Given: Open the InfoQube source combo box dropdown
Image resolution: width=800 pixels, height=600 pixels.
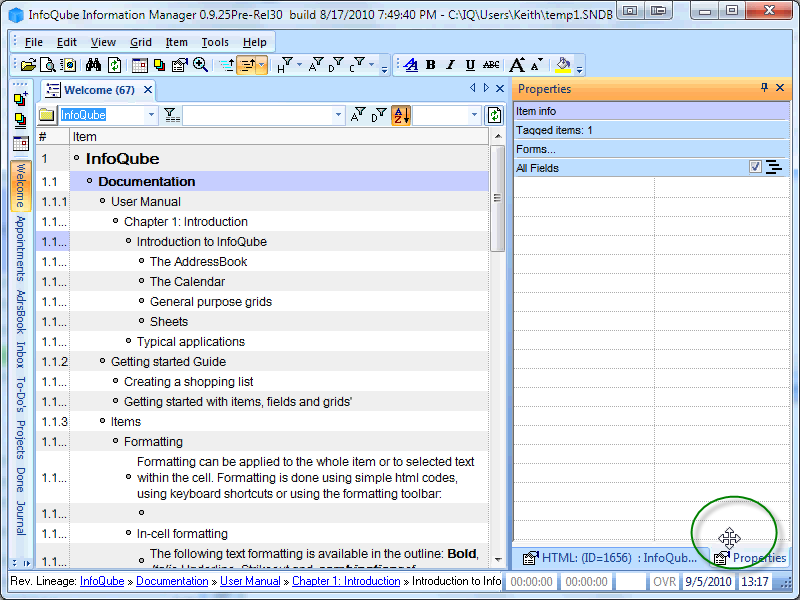Looking at the screenshot, I should 151,115.
